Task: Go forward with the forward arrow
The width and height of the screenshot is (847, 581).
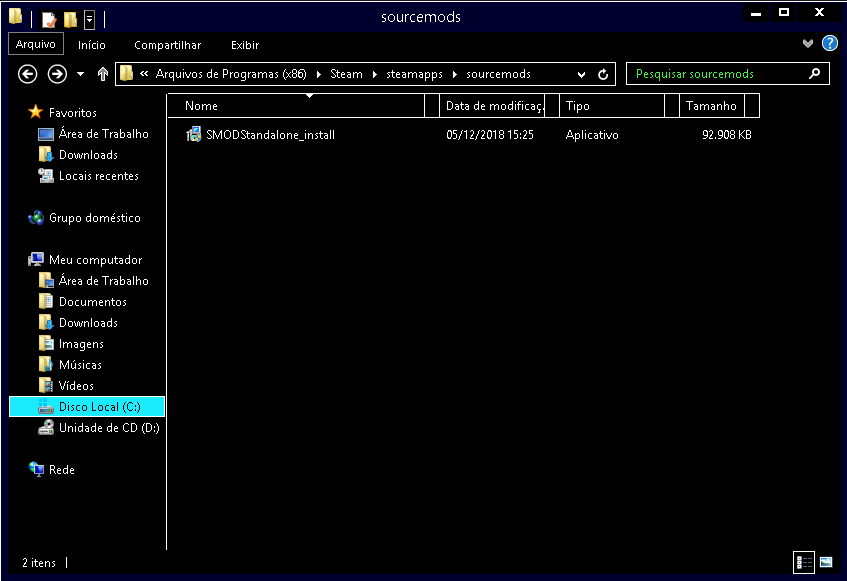Action: tap(57, 74)
